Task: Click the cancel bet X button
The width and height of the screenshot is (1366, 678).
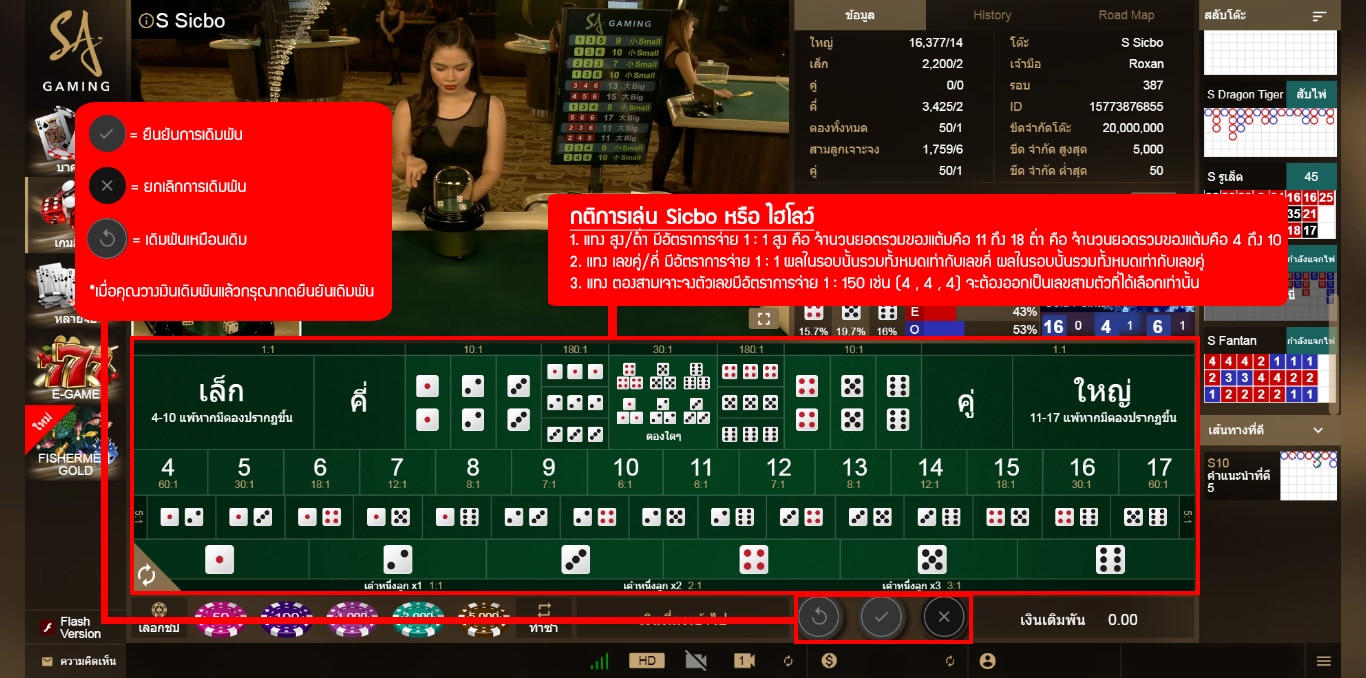Action: pos(943,617)
